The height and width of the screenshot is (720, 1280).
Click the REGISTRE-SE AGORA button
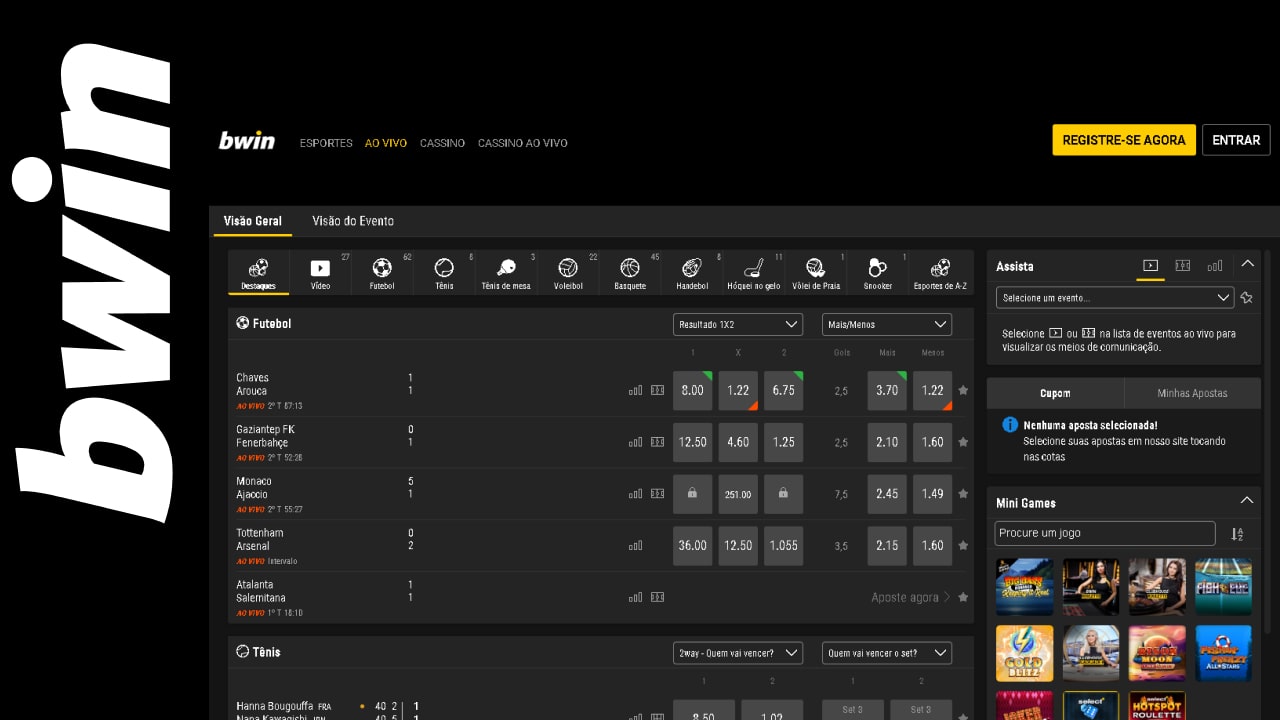pos(1123,140)
